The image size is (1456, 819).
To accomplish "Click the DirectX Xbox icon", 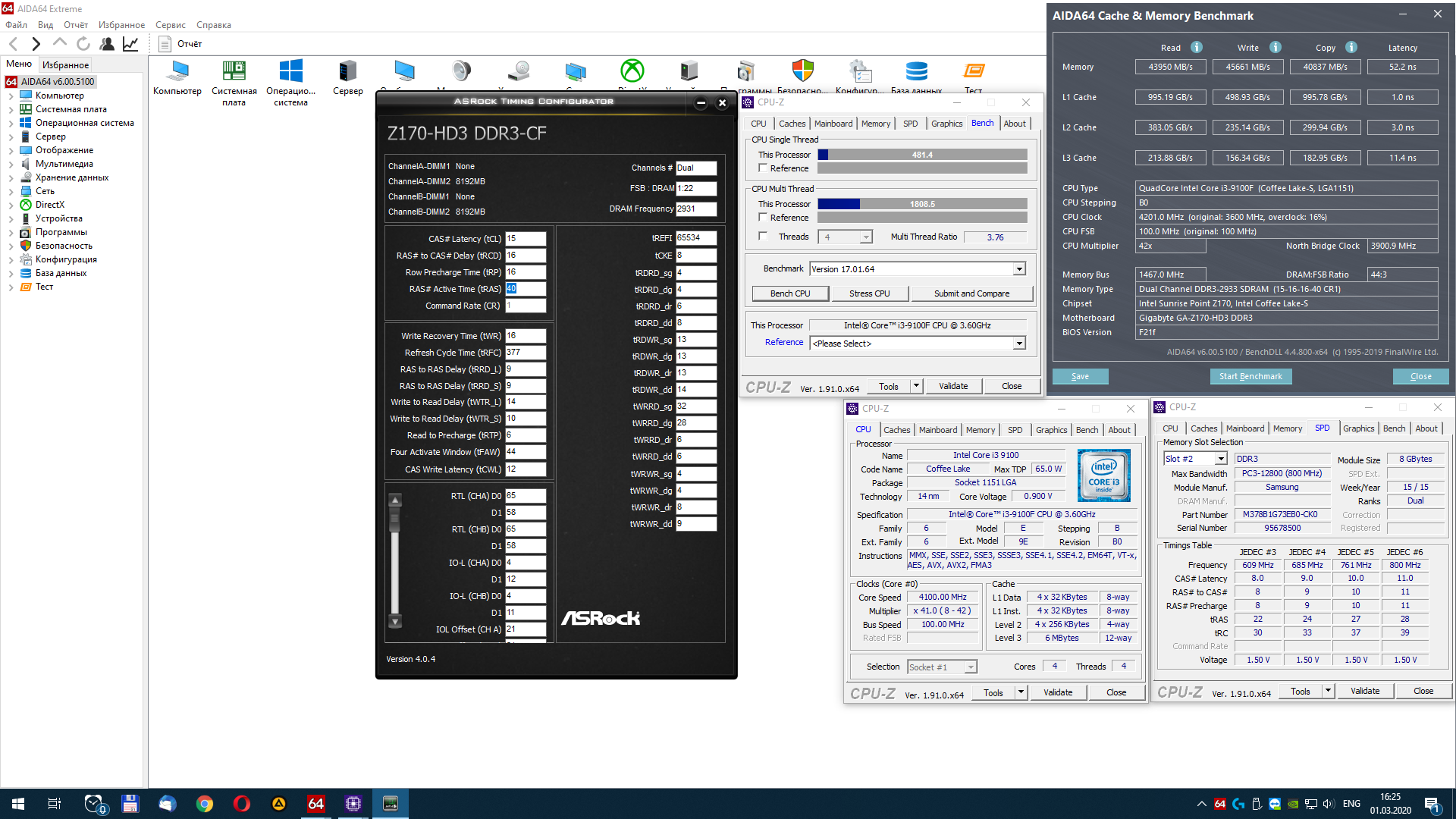I will pyautogui.click(x=632, y=71).
